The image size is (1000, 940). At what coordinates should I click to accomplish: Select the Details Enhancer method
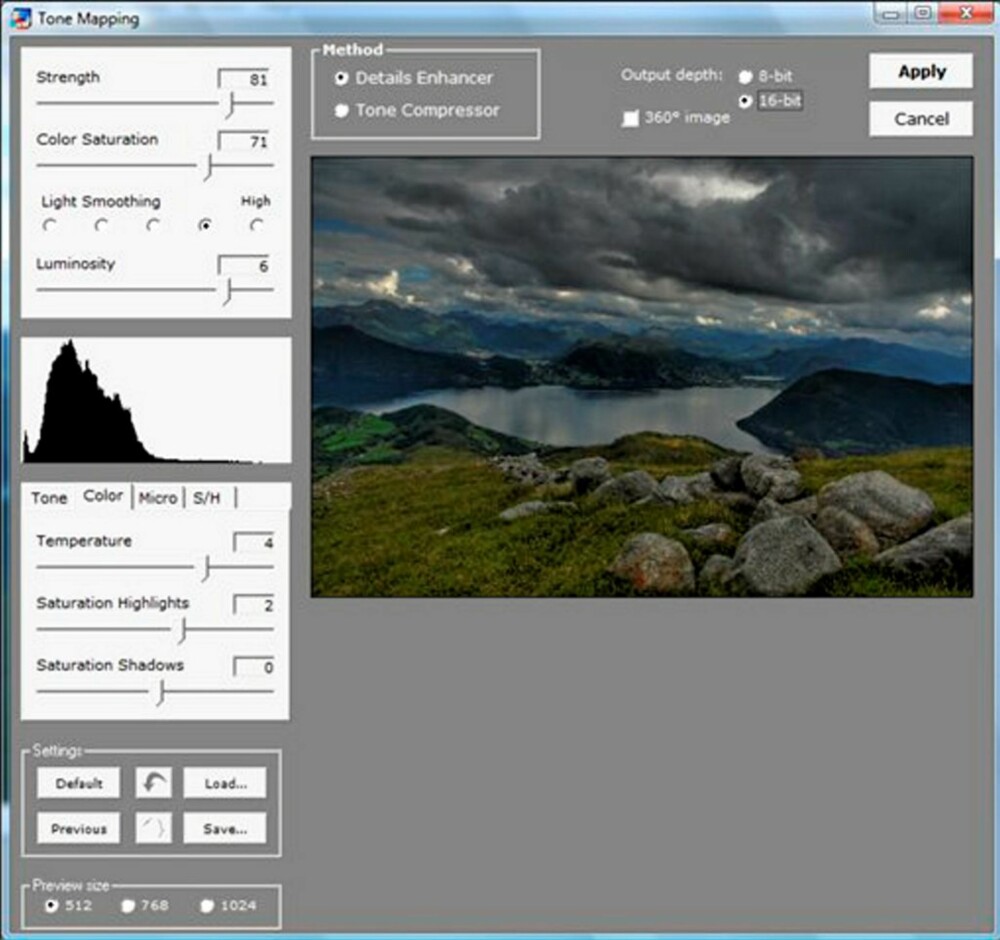click(x=341, y=78)
